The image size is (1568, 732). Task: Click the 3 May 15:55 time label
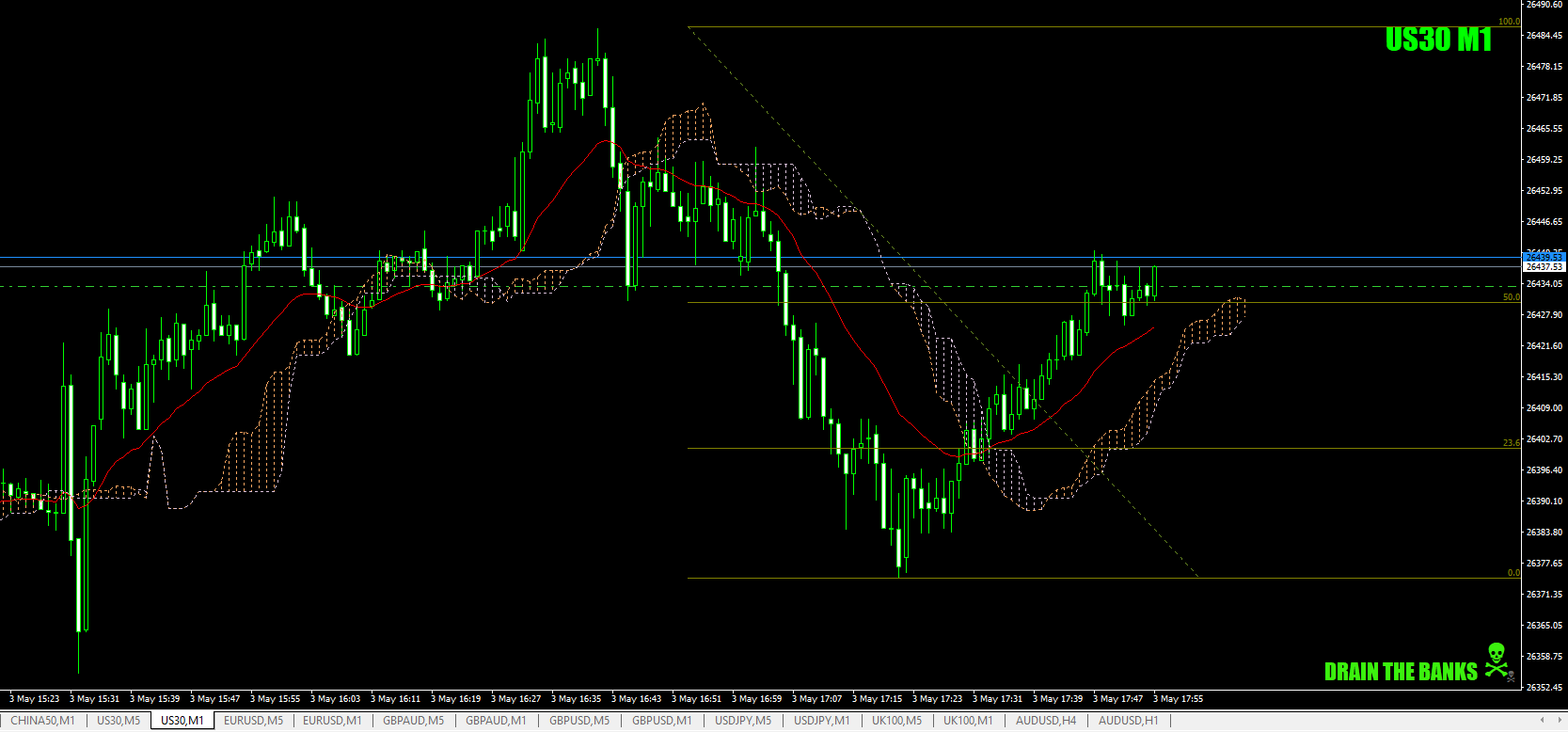click(x=275, y=699)
